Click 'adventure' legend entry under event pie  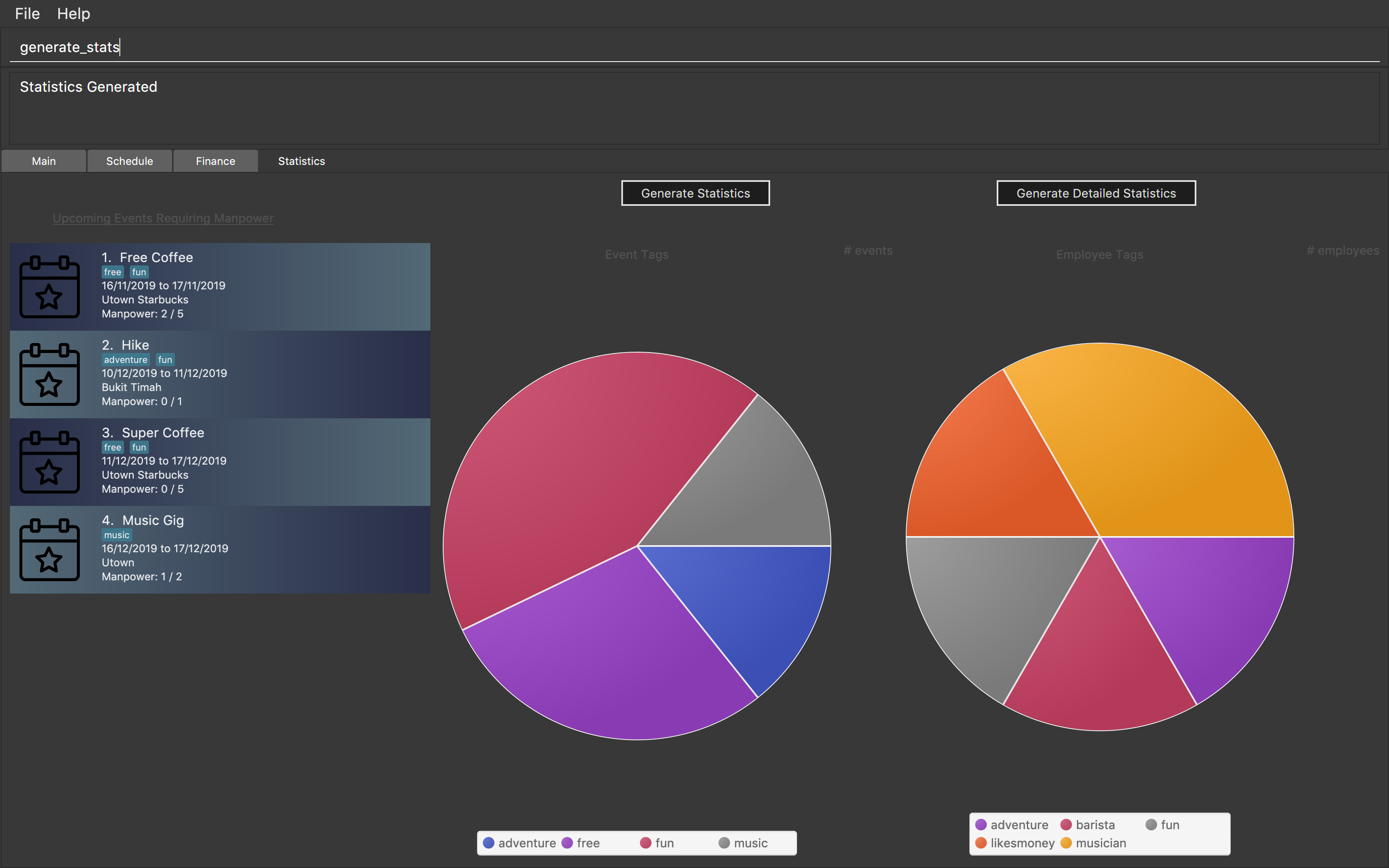[x=520, y=843]
